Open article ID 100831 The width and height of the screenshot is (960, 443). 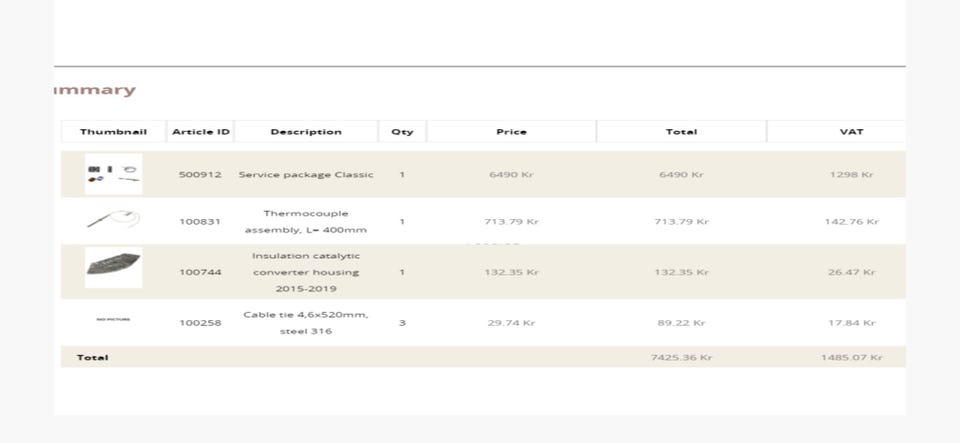[x=200, y=222]
